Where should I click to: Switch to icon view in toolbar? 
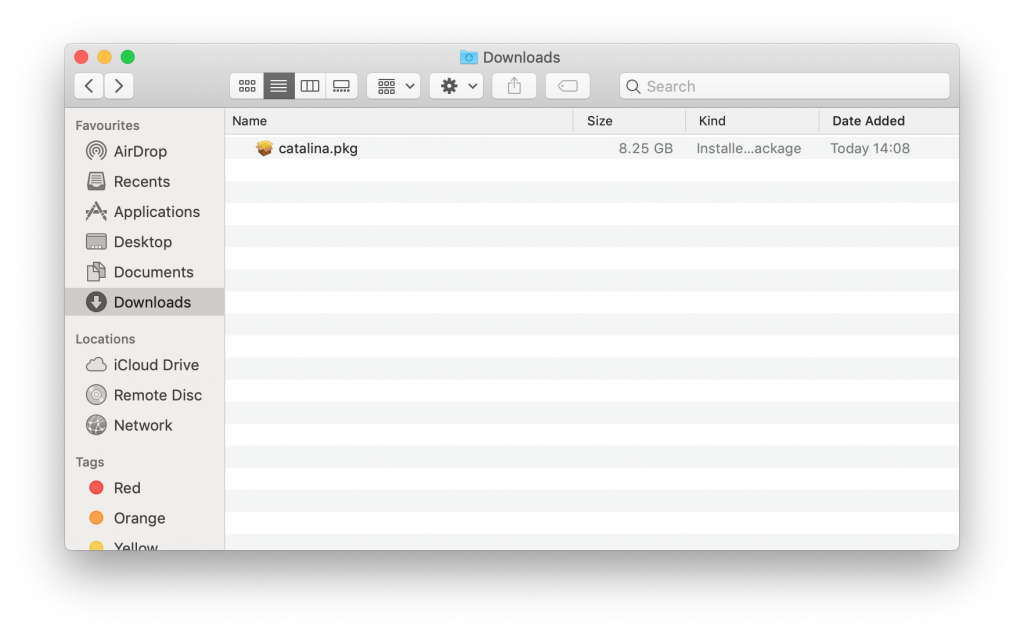(x=247, y=86)
